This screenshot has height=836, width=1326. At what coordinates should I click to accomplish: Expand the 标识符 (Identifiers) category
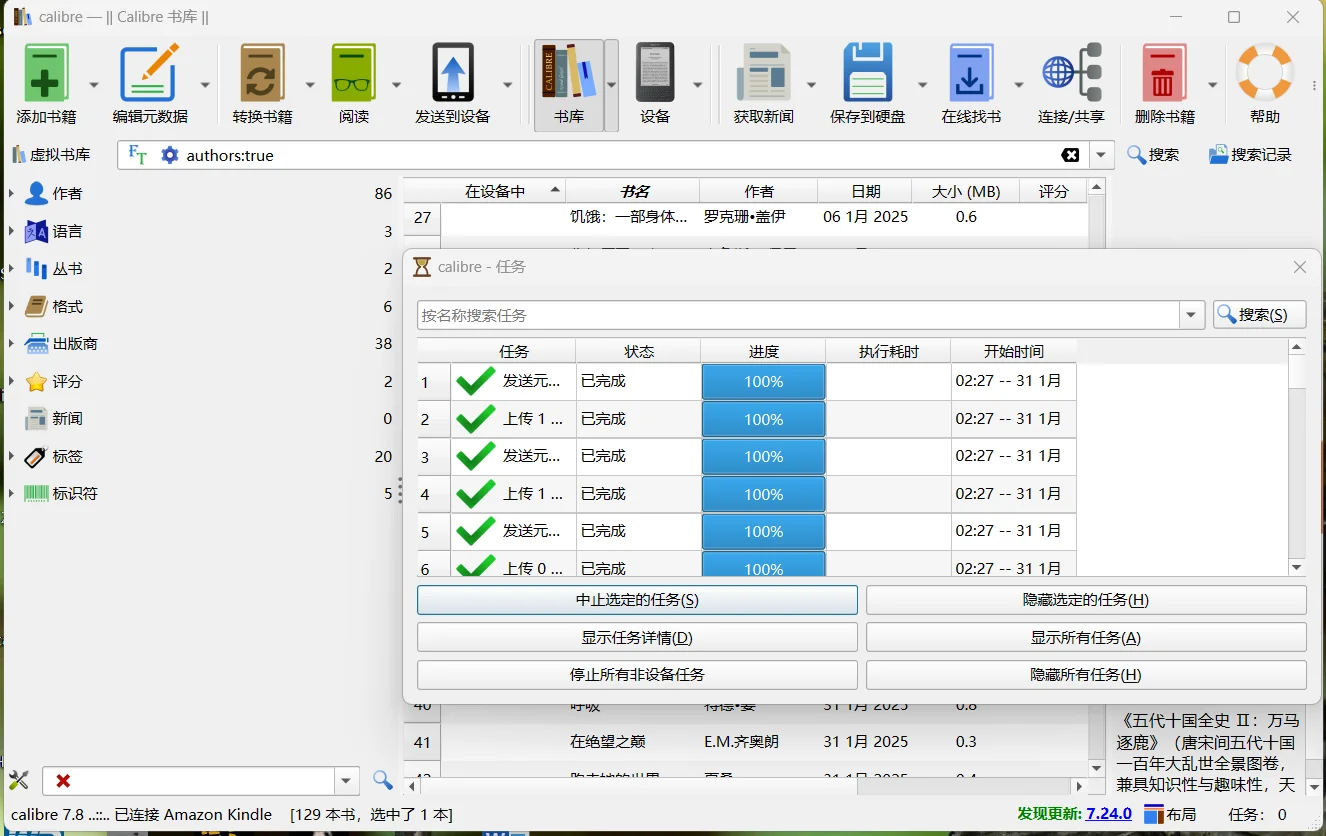tap(11, 493)
